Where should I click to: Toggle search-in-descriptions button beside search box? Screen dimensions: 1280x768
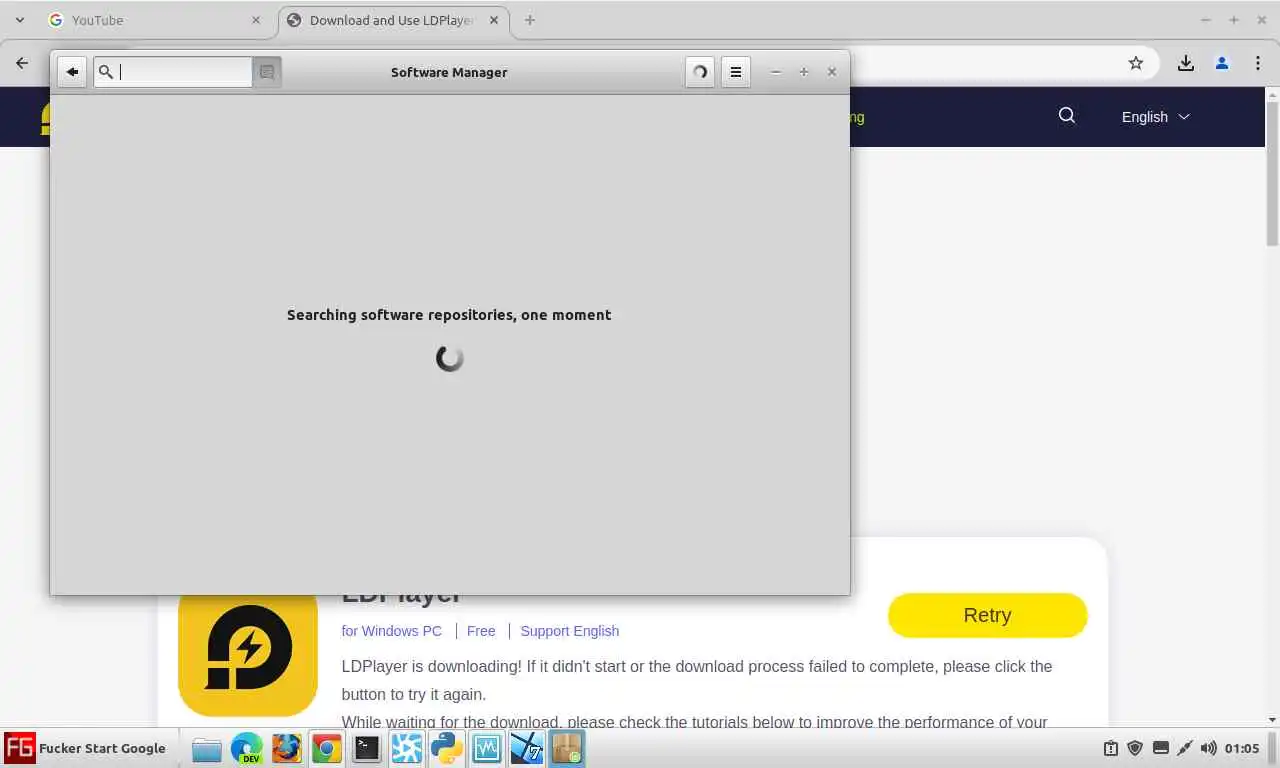[267, 72]
